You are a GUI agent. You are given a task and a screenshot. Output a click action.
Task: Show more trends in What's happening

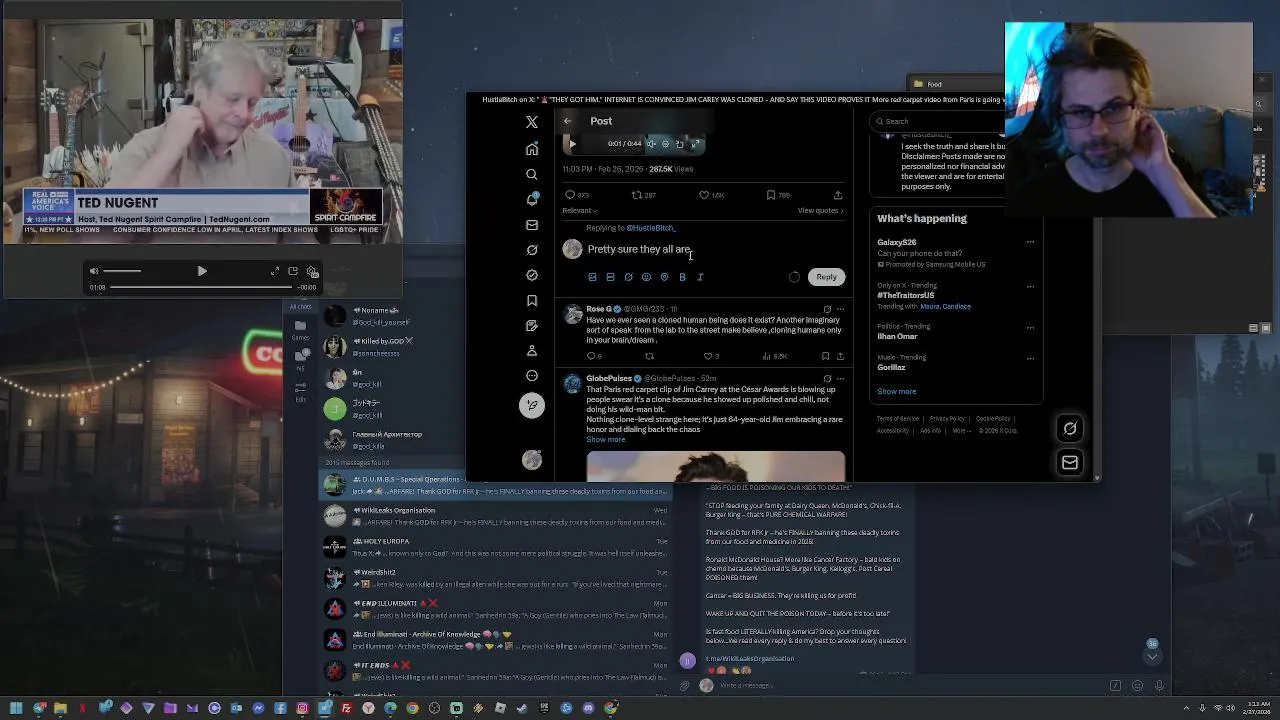click(896, 391)
